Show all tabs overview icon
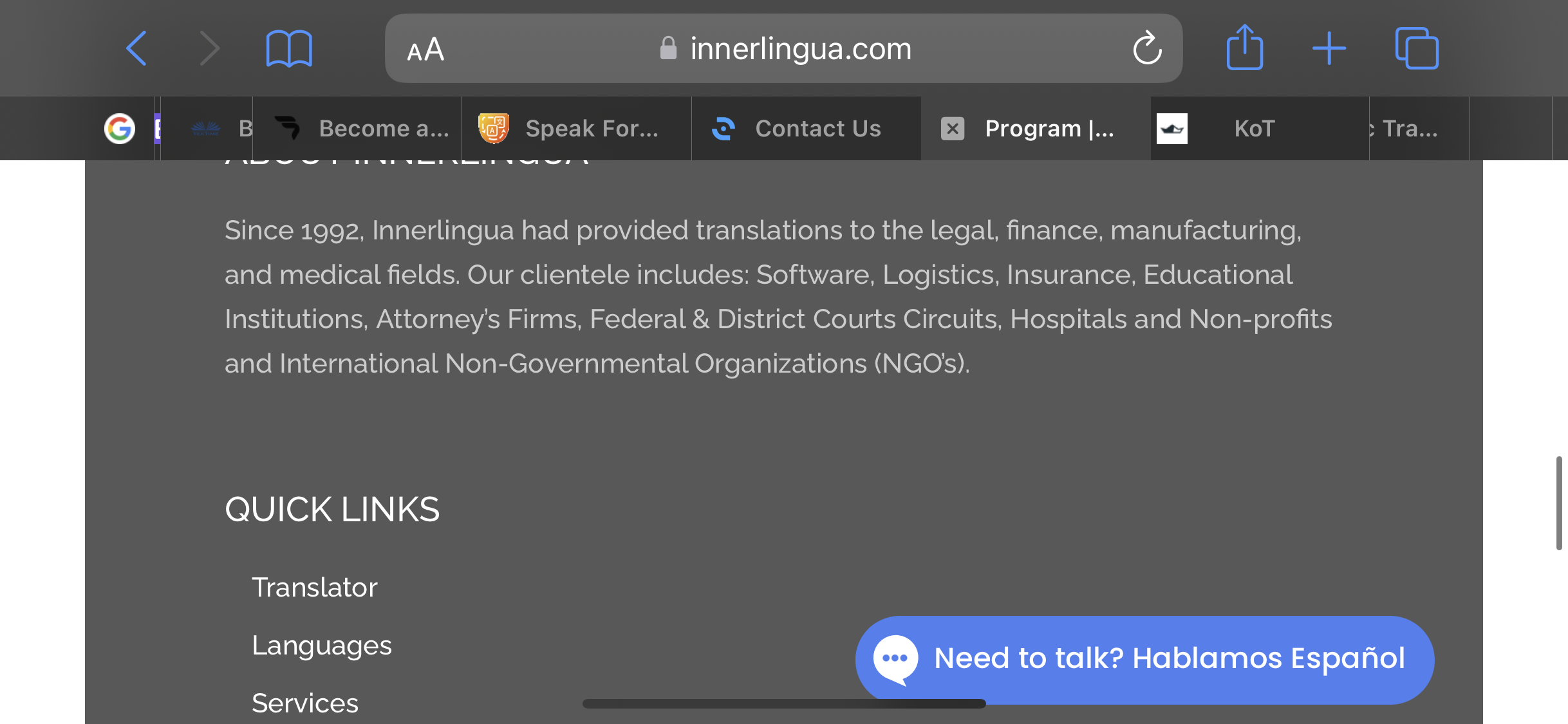The image size is (1568, 724). [x=1417, y=48]
